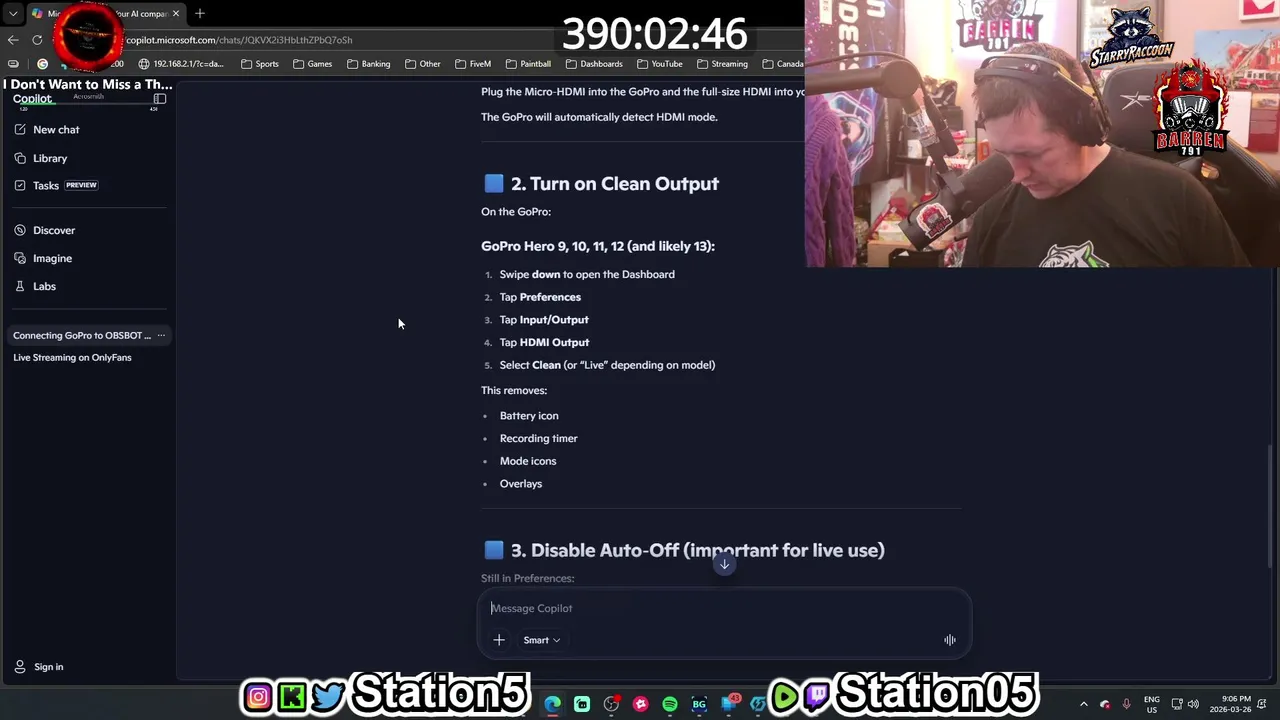
Task: Reload the Copilot page
Action: (37, 40)
